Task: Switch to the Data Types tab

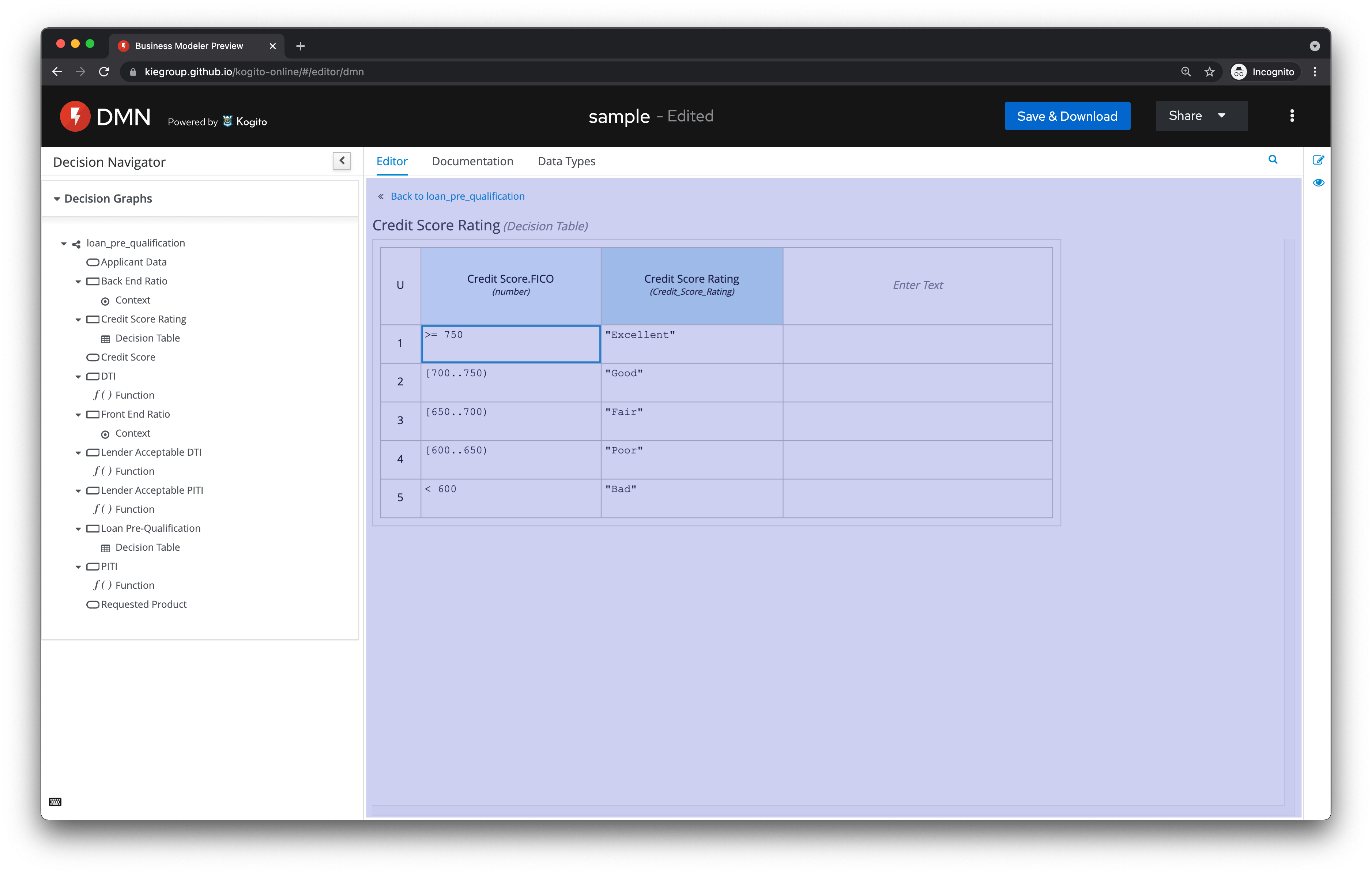Action: tap(566, 161)
